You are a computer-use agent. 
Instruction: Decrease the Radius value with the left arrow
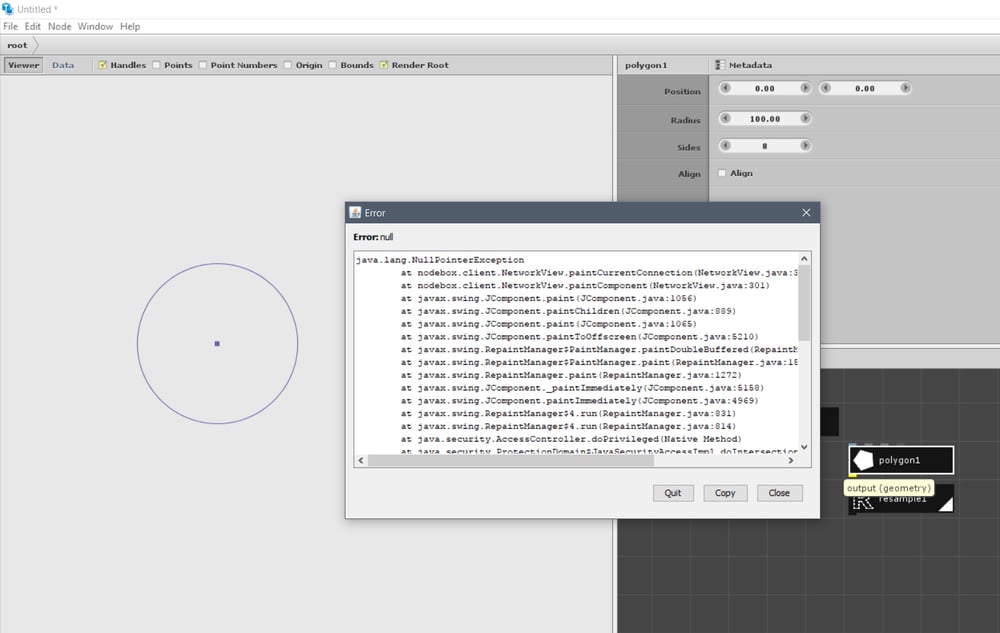click(x=725, y=118)
